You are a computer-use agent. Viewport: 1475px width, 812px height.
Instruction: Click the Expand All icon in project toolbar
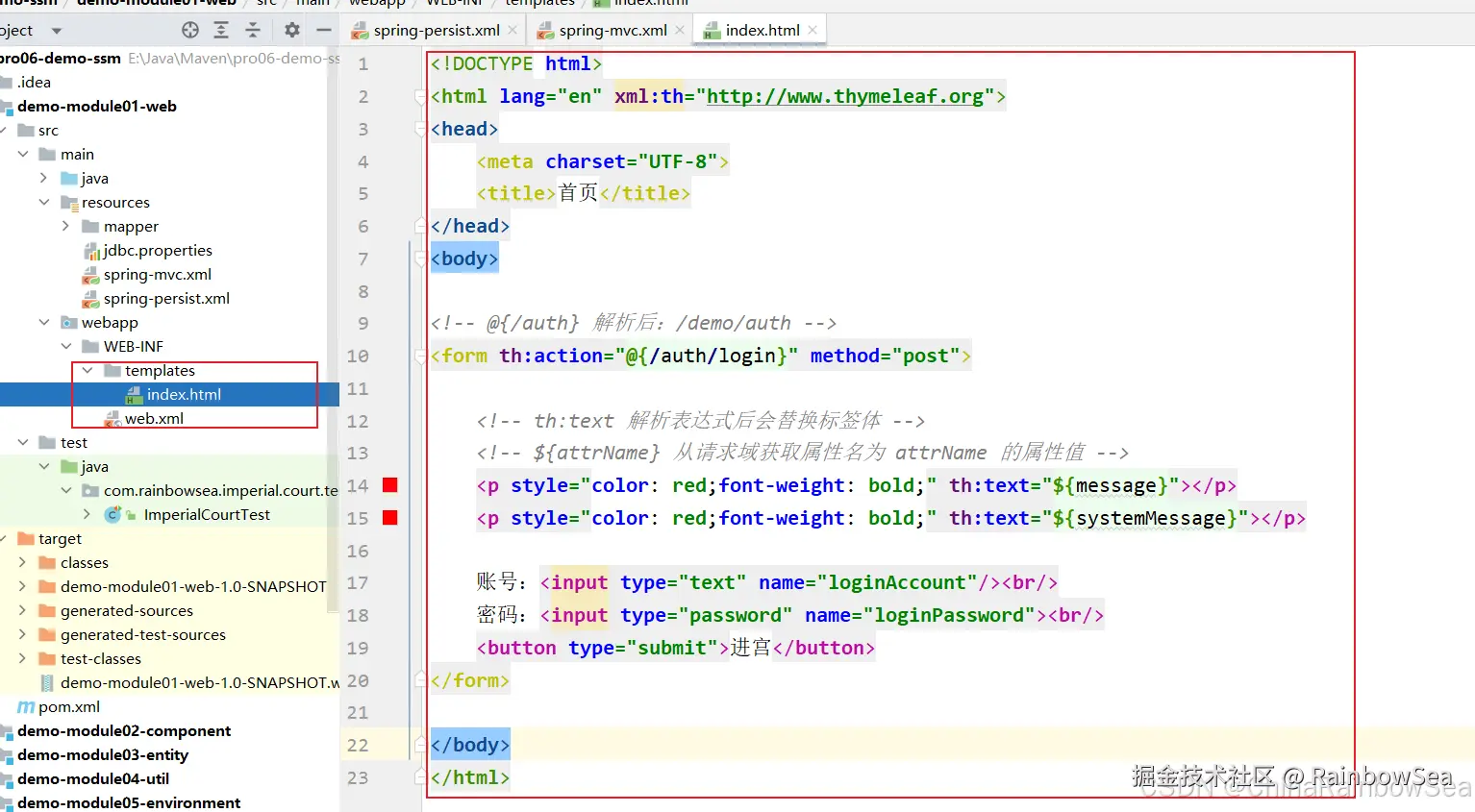[221, 31]
